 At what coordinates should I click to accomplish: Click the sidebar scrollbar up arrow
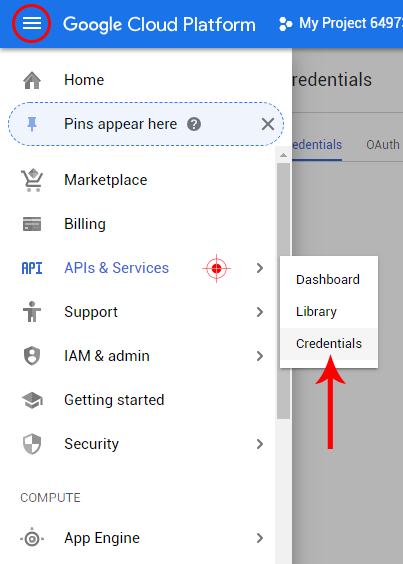284,155
